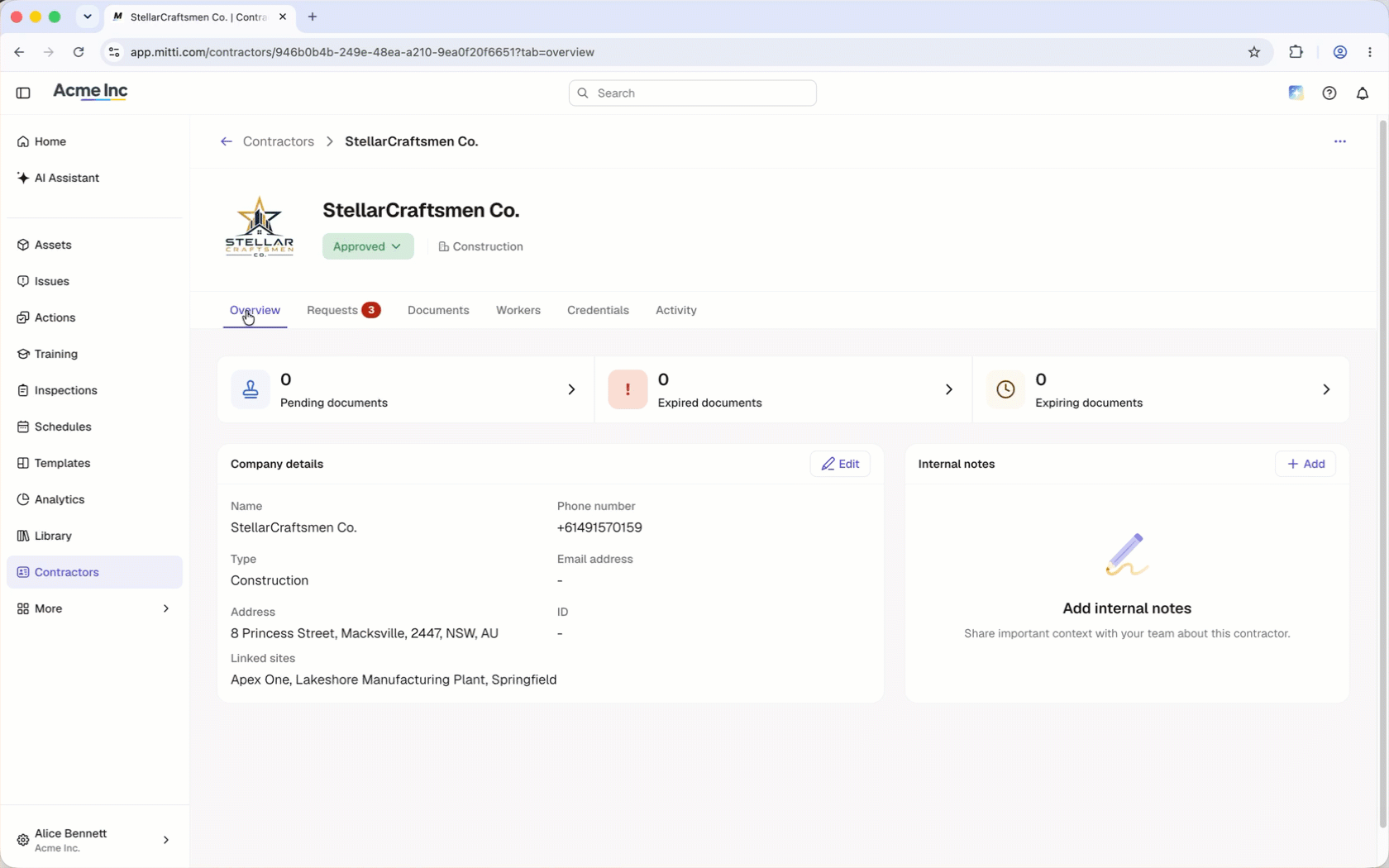Launch the AI Assistant
The height and width of the screenshot is (868, 1389).
click(94, 178)
